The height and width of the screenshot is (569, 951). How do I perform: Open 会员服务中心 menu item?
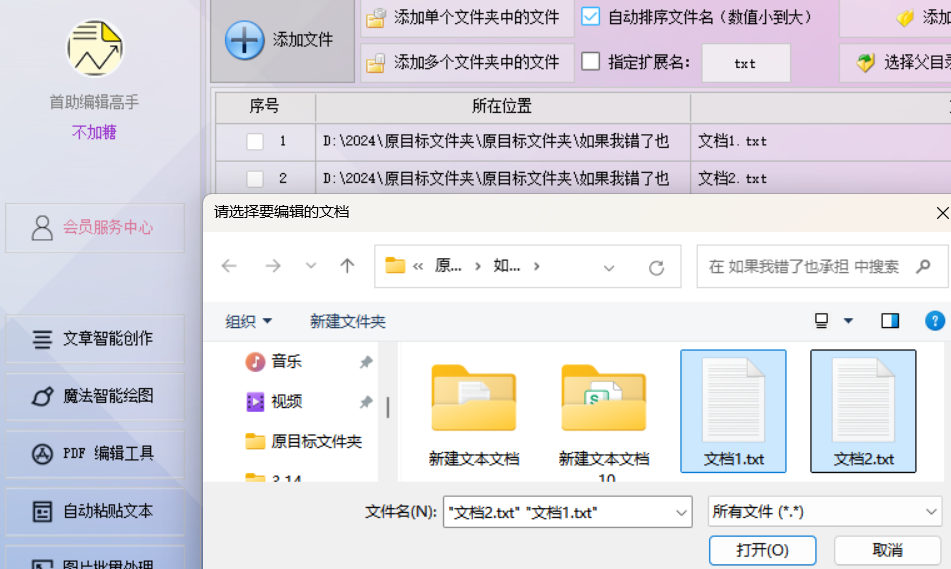(x=95, y=228)
